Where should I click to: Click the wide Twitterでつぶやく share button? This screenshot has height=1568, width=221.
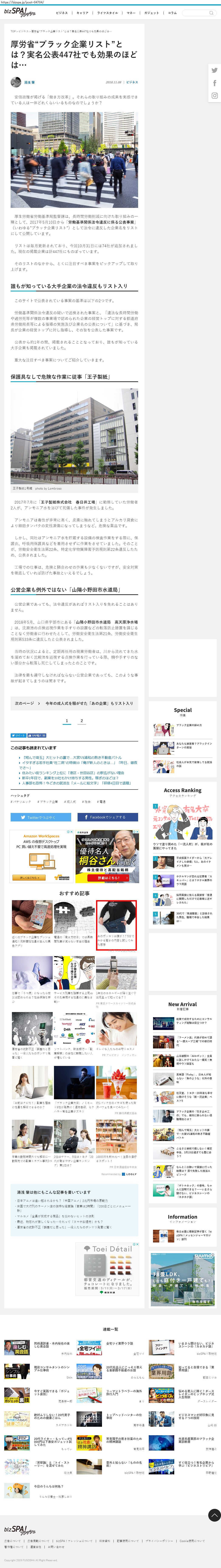click(41, 817)
